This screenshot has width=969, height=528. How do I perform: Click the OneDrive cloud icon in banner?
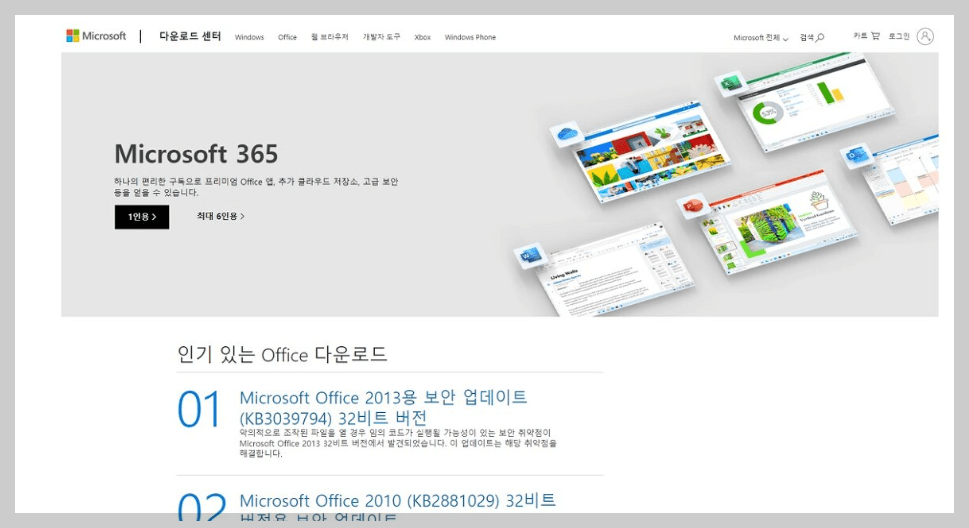coord(567,134)
